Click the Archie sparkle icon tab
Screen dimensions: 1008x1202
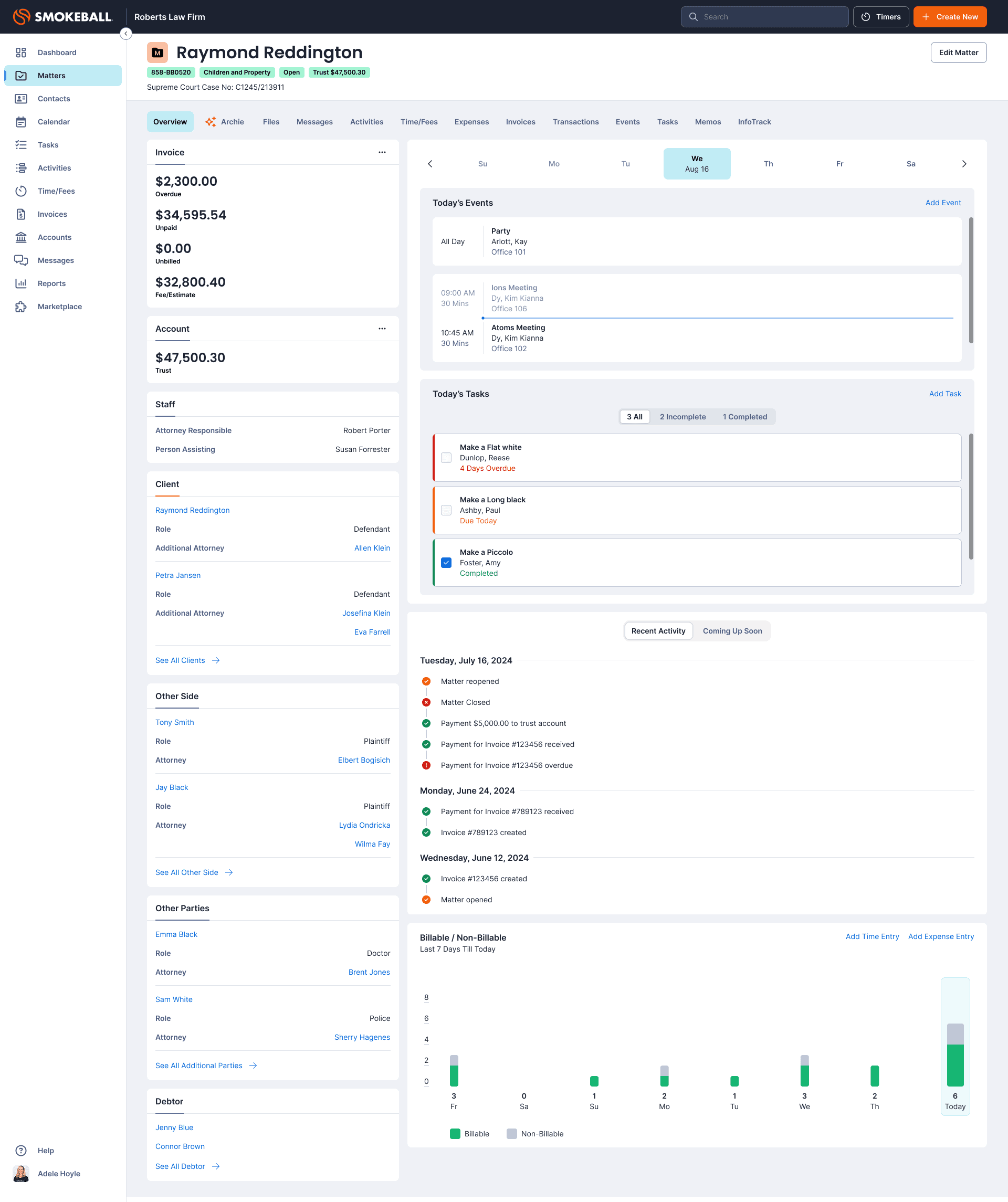coord(211,122)
